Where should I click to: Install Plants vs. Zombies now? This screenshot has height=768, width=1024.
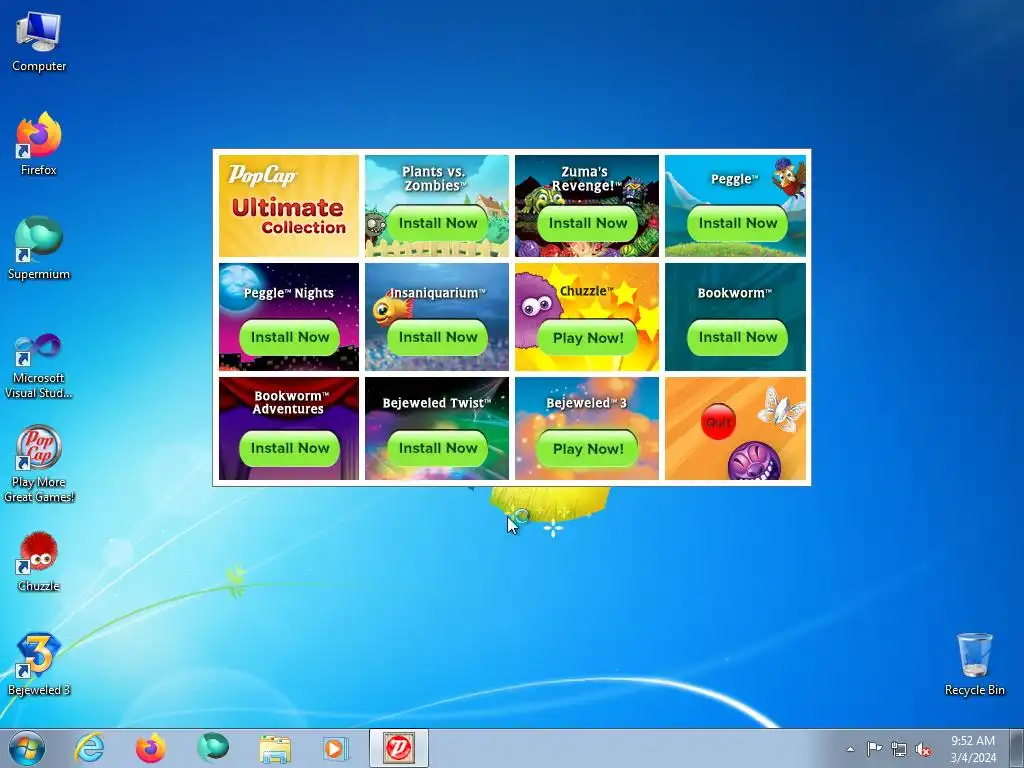click(x=438, y=223)
